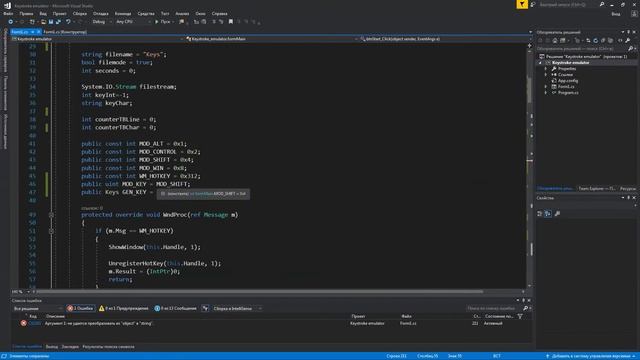Collapse WndProc method at line 49

click(x=51, y=215)
